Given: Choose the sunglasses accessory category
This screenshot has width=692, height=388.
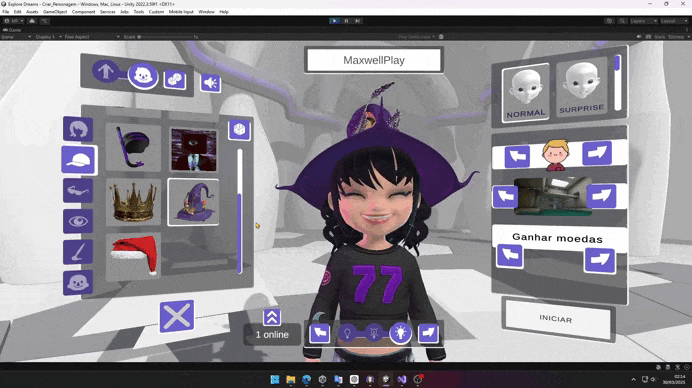Looking at the screenshot, I should click(x=78, y=191).
